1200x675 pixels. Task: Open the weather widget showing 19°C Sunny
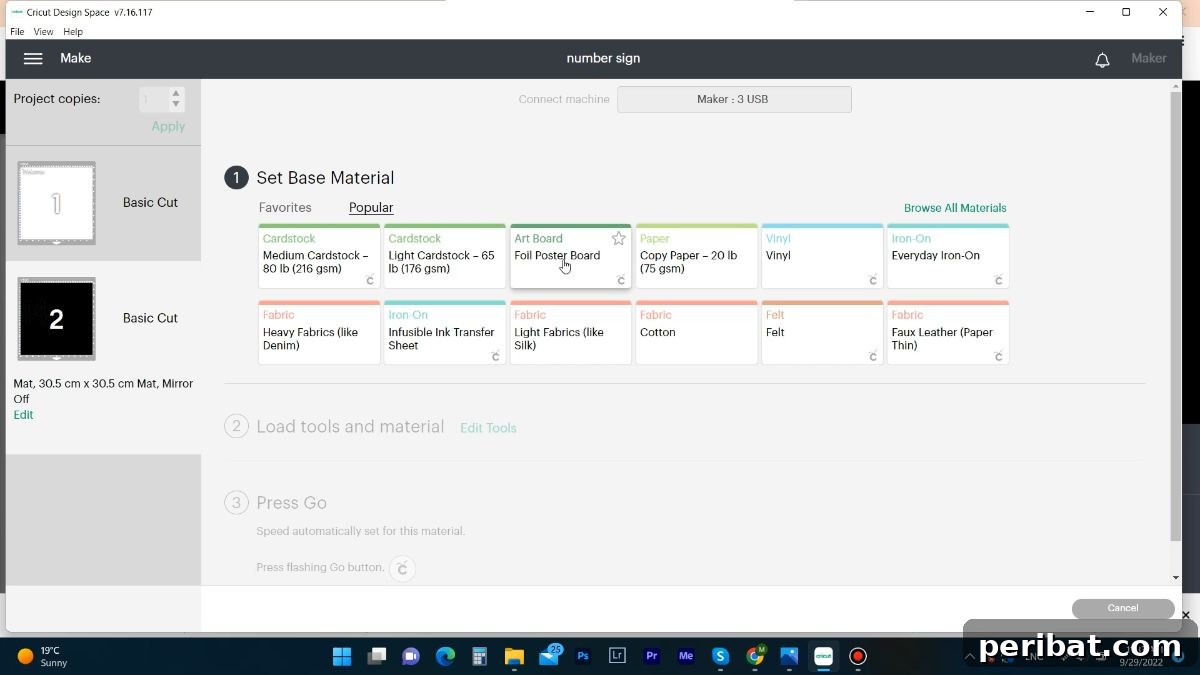[x=41, y=656]
